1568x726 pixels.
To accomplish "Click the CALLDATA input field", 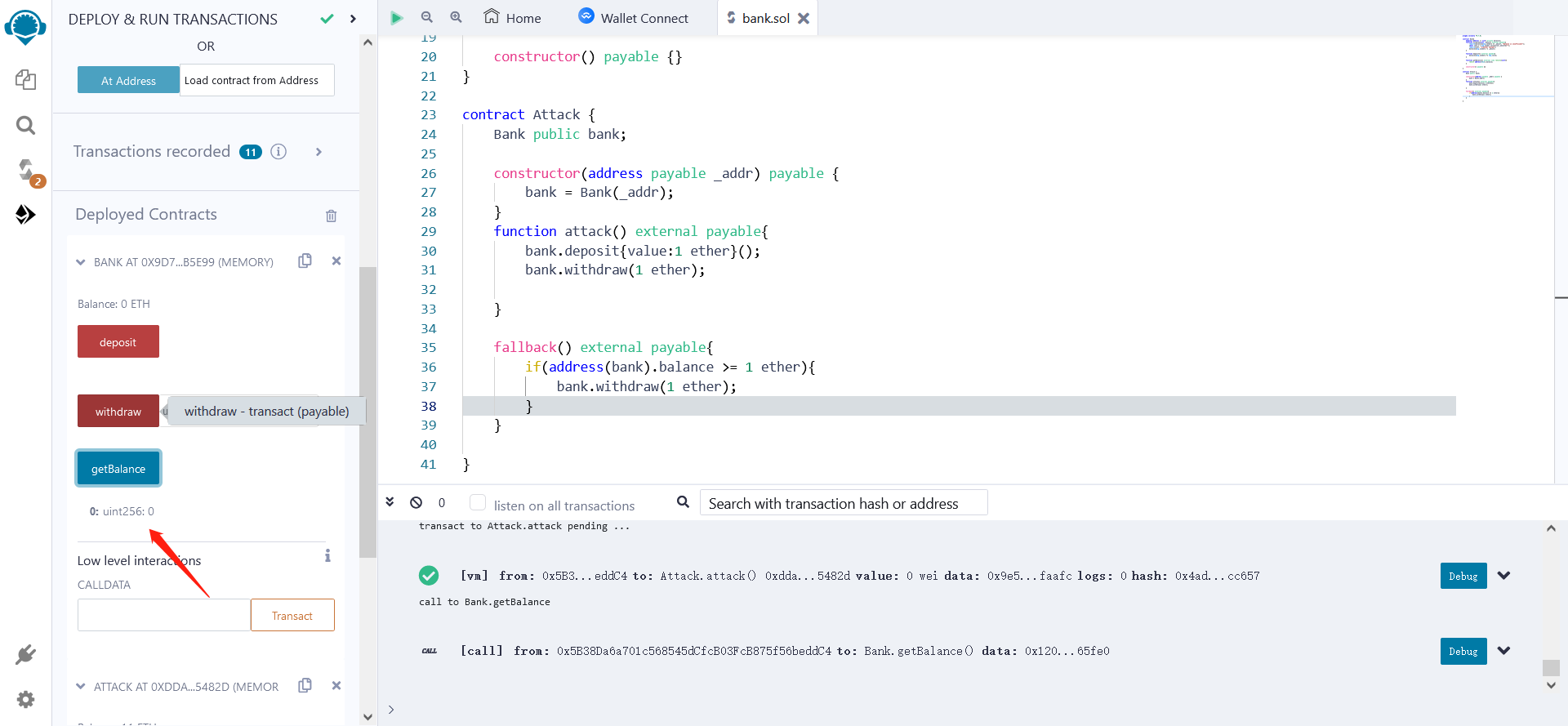I will tap(163, 615).
